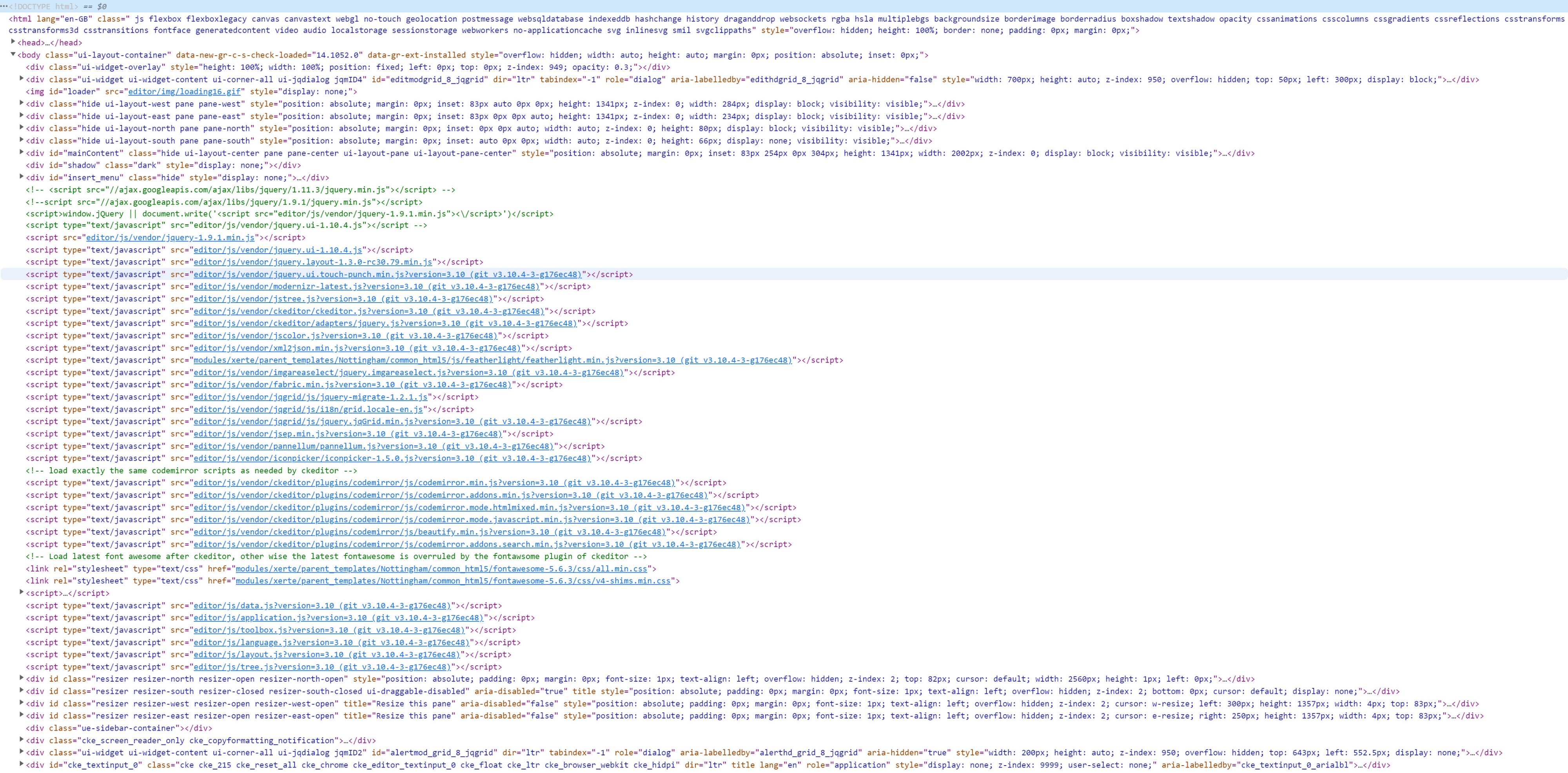Viewport: 1568px width, 773px height.
Task: Open the editor/js/layout.js link
Action: click(x=327, y=654)
